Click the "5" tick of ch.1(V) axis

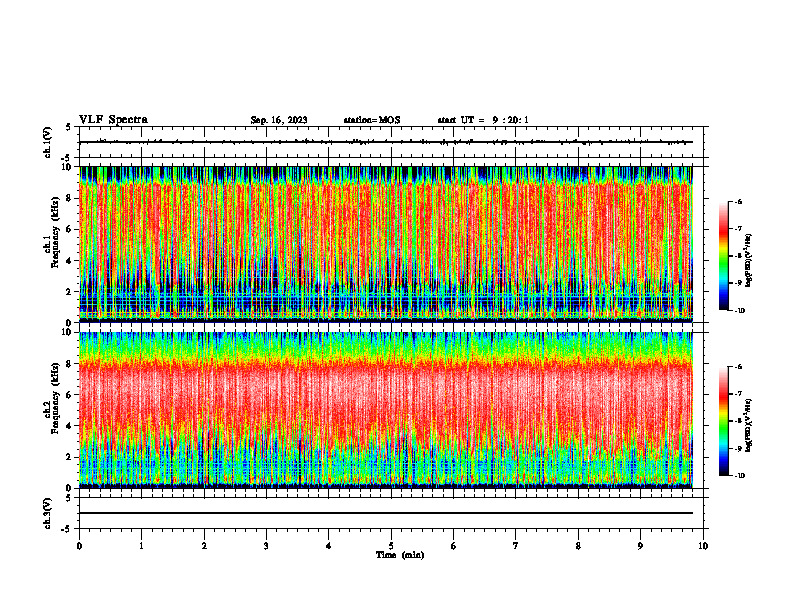point(68,127)
